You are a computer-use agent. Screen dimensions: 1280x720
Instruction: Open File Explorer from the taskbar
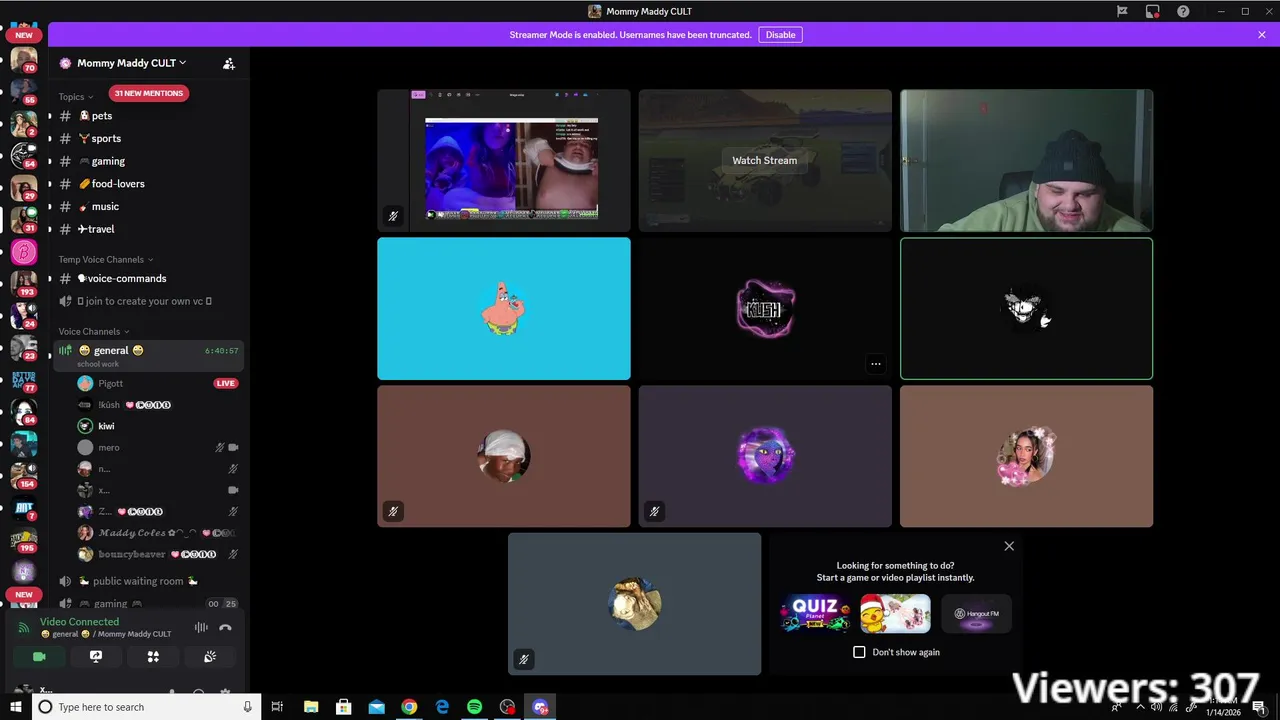click(311, 707)
